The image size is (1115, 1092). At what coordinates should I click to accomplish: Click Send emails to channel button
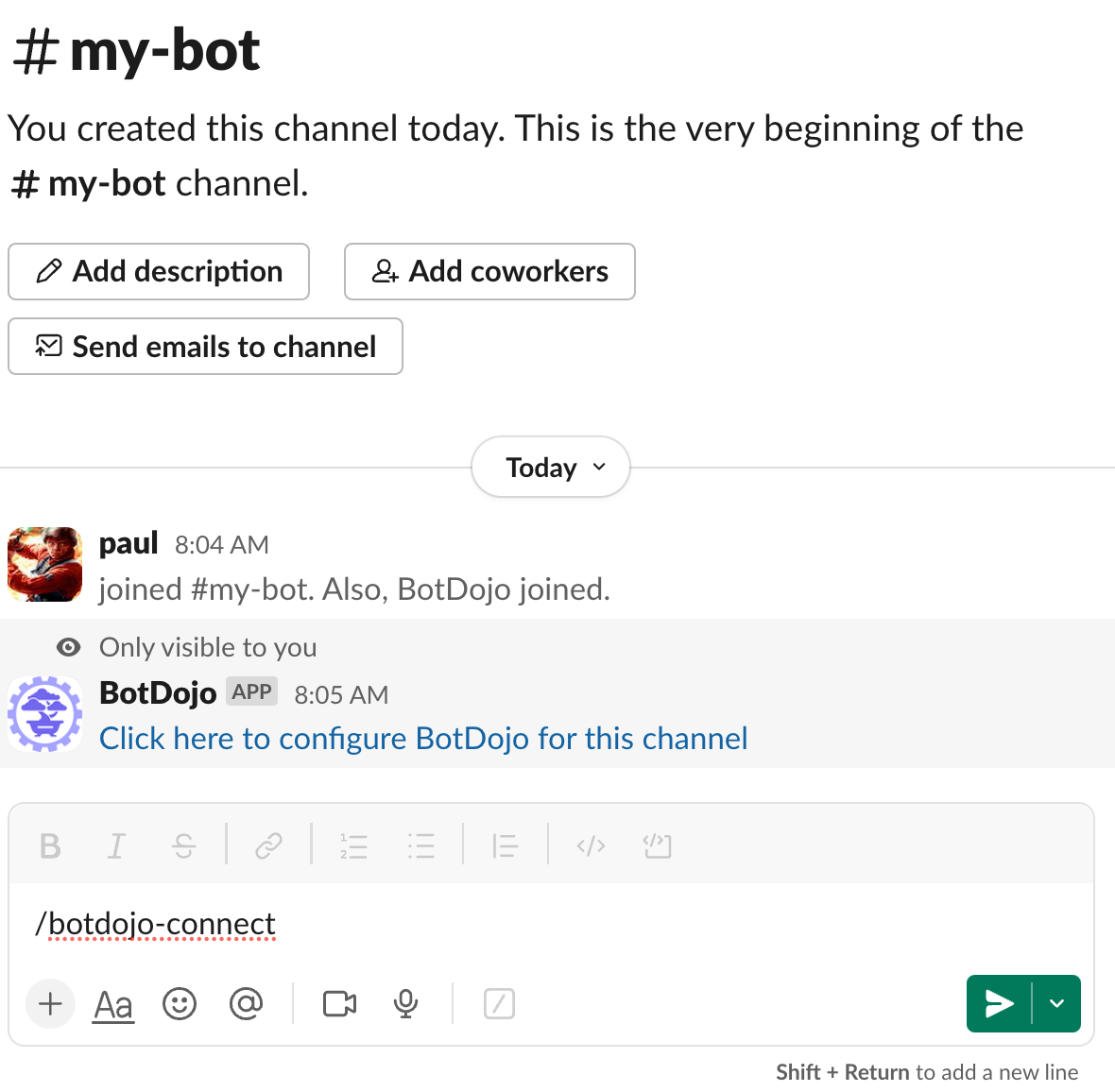click(x=205, y=347)
